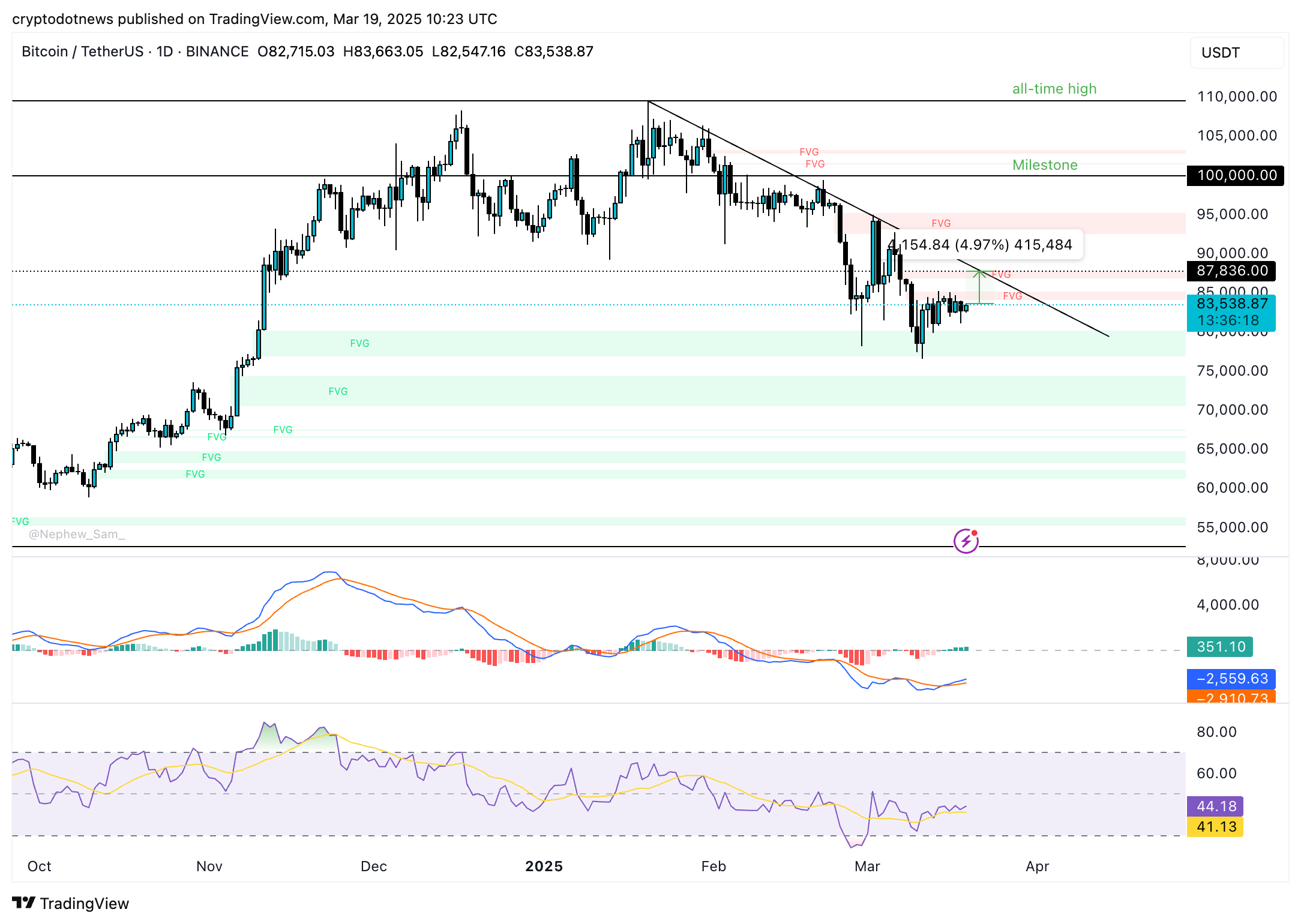Click the yellow 41.13 RSI moving average label

(1214, 827)
